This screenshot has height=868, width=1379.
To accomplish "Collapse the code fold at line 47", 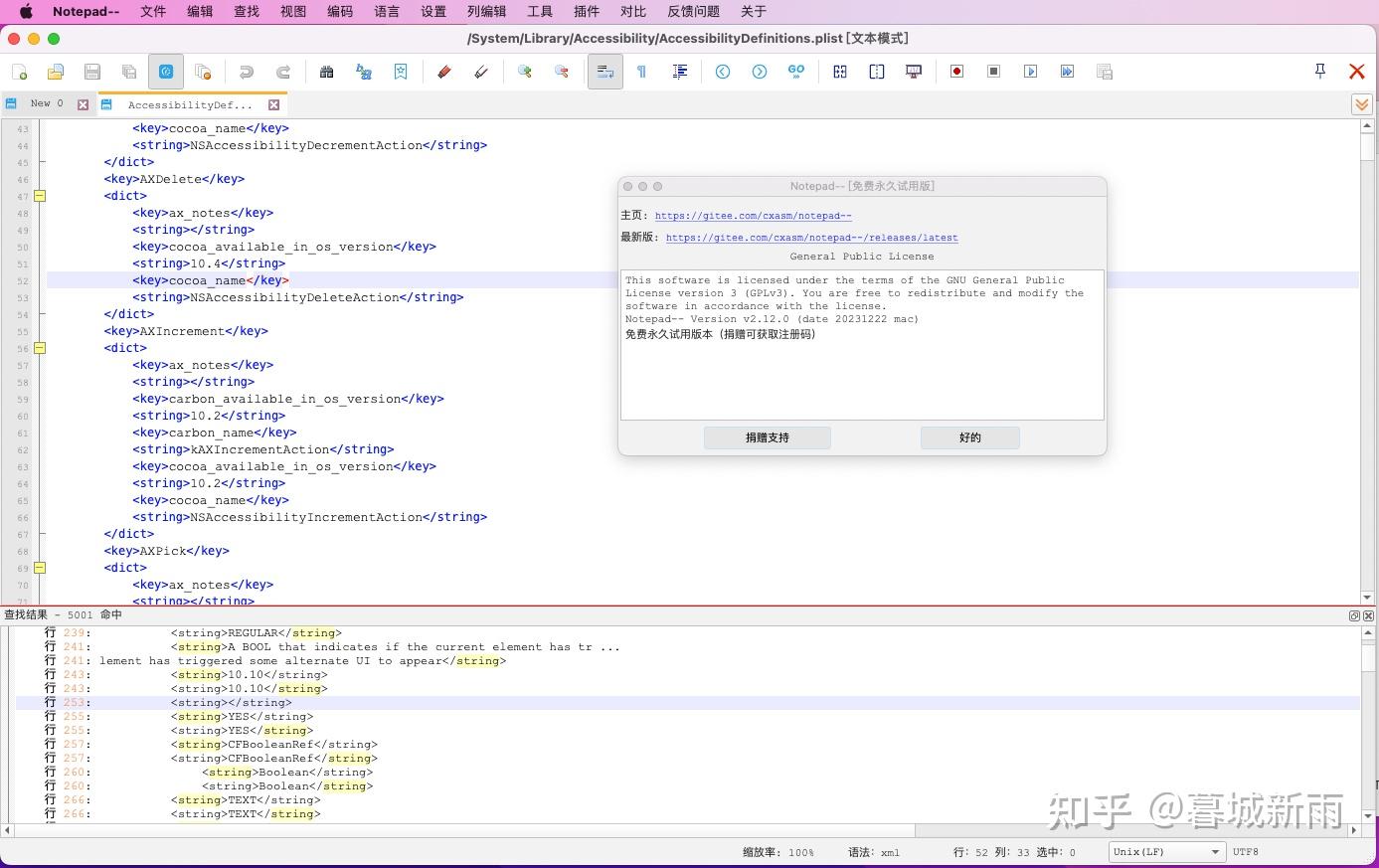I will [40, 196].
